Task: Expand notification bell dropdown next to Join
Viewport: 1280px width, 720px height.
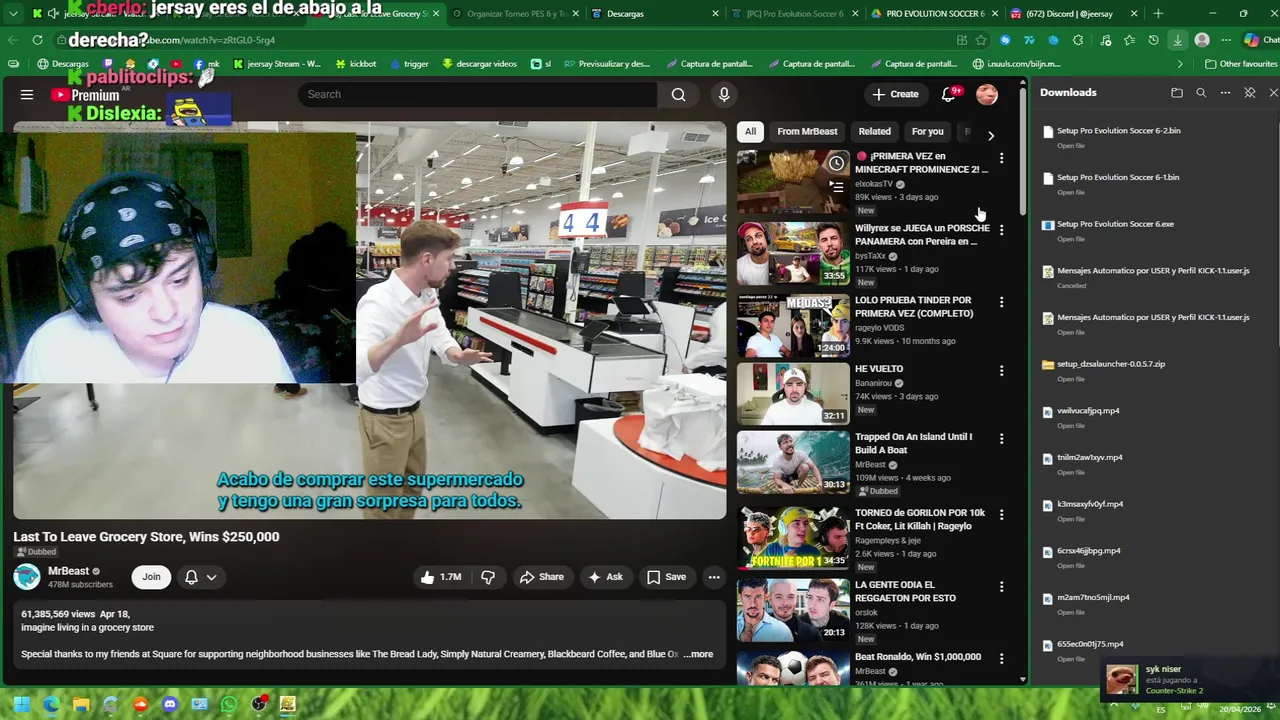Action: point(201,577)
